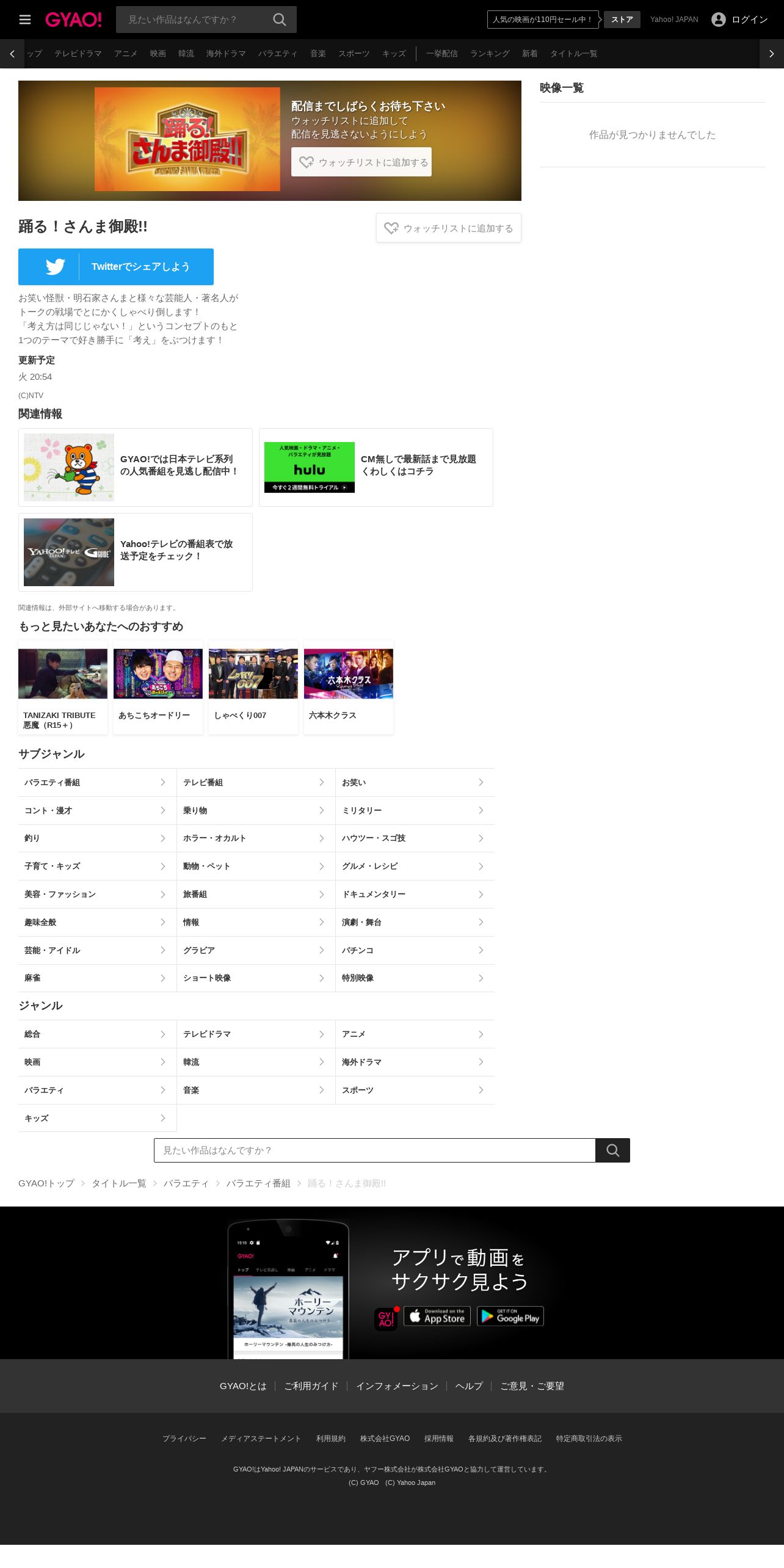Click heart icon beside show title
The width and height of the screenshot is (784, 1568).
pyautogui.click(x=391, y=228)
